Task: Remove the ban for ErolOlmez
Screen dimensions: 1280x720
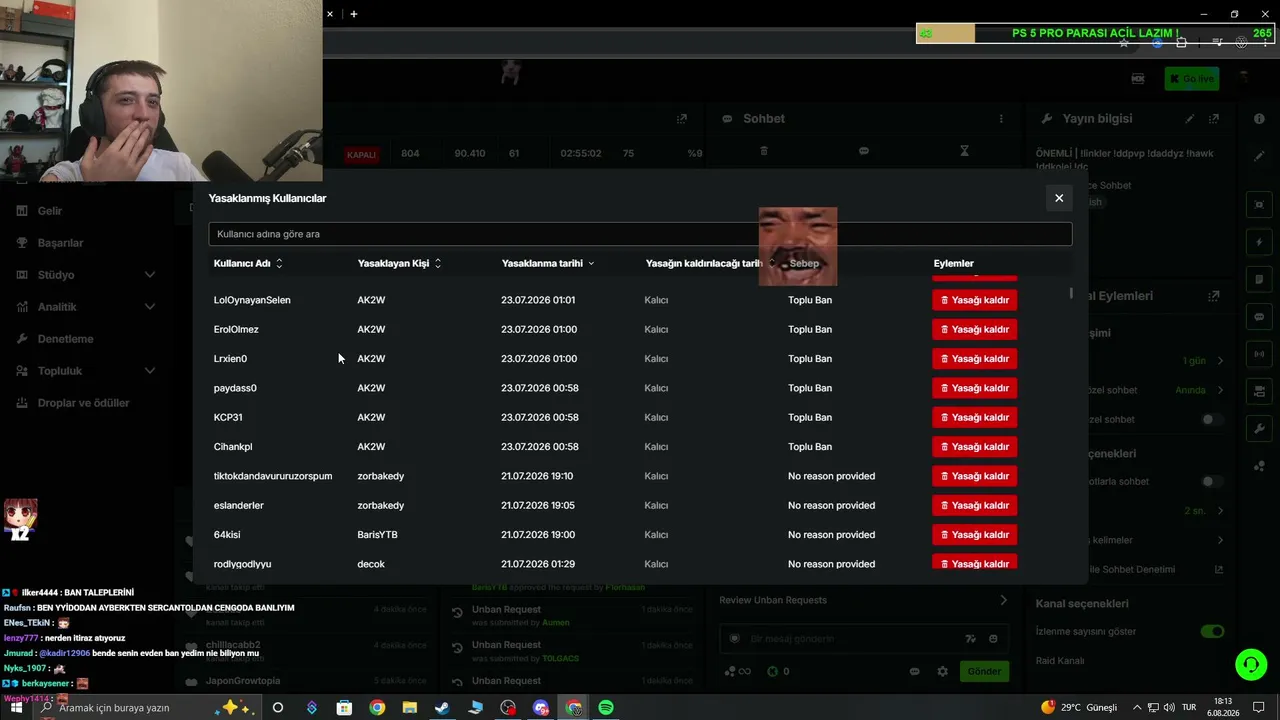Action: (974, 329)
